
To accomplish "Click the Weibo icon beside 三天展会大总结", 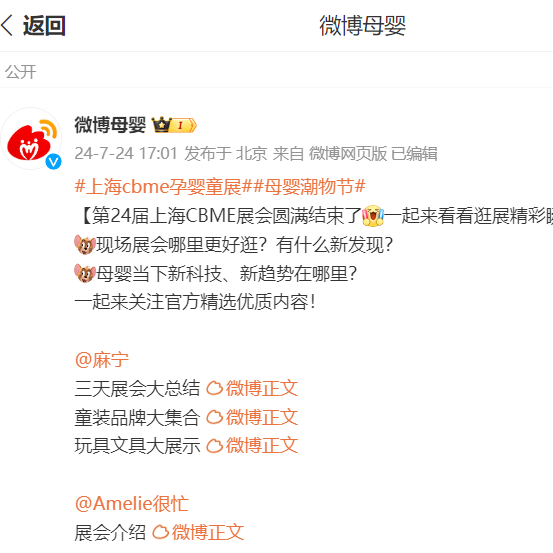I will coord(214,388).
